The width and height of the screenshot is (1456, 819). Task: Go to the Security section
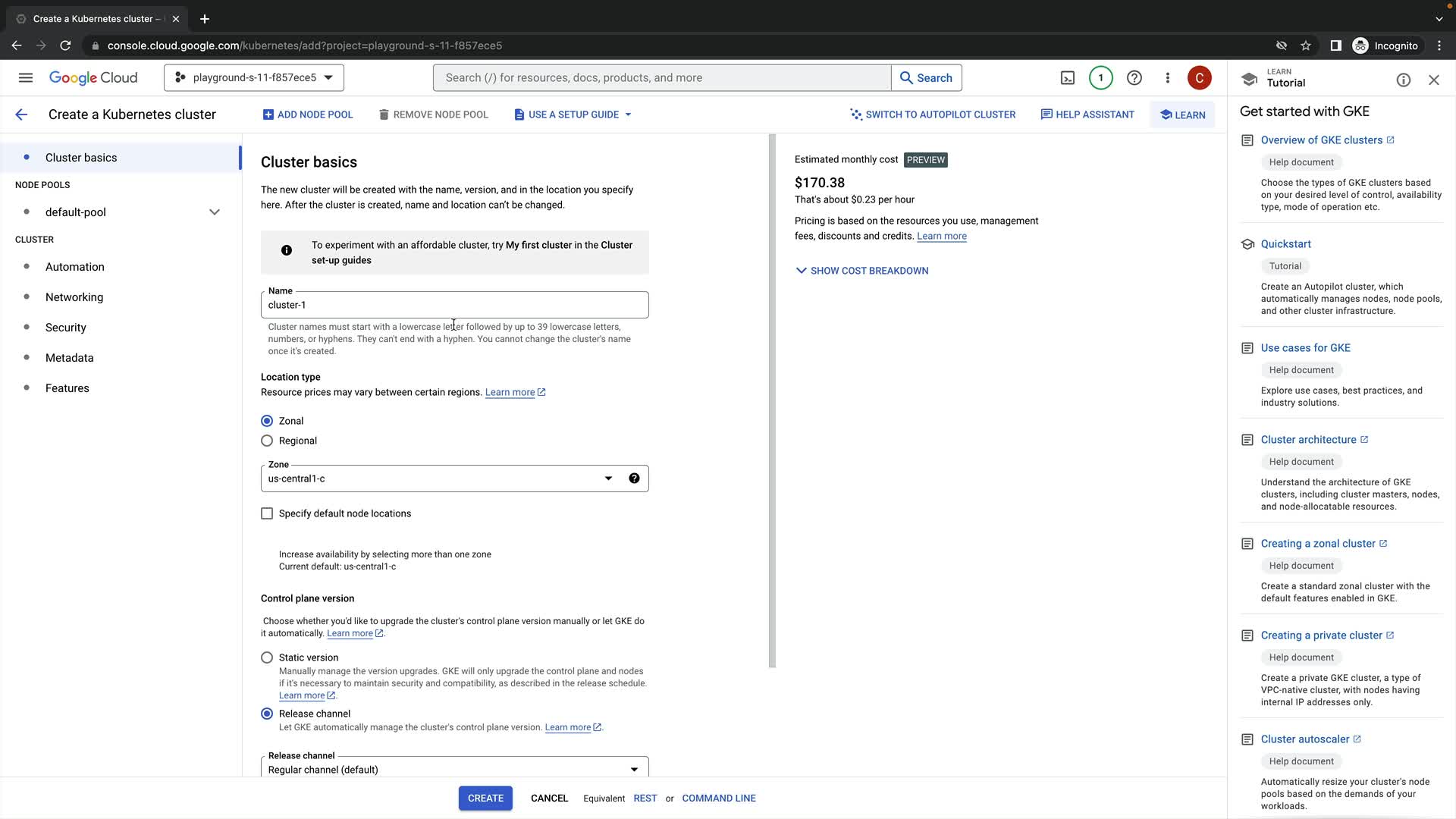coord(66,328)
